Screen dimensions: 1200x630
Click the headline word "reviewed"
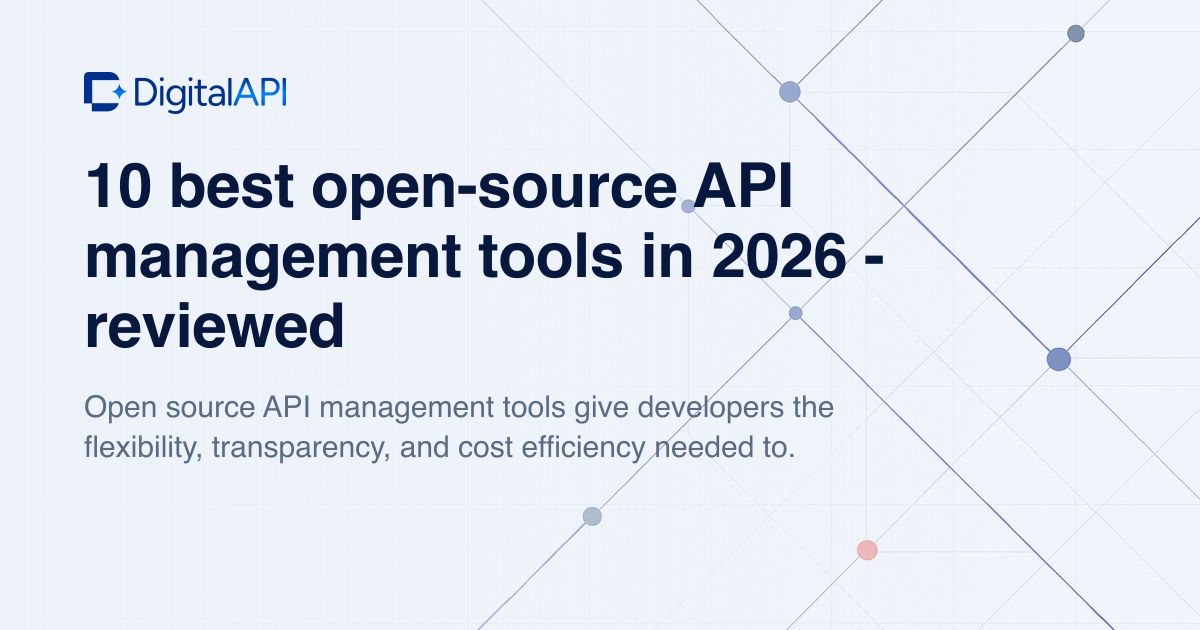(215, 327)
